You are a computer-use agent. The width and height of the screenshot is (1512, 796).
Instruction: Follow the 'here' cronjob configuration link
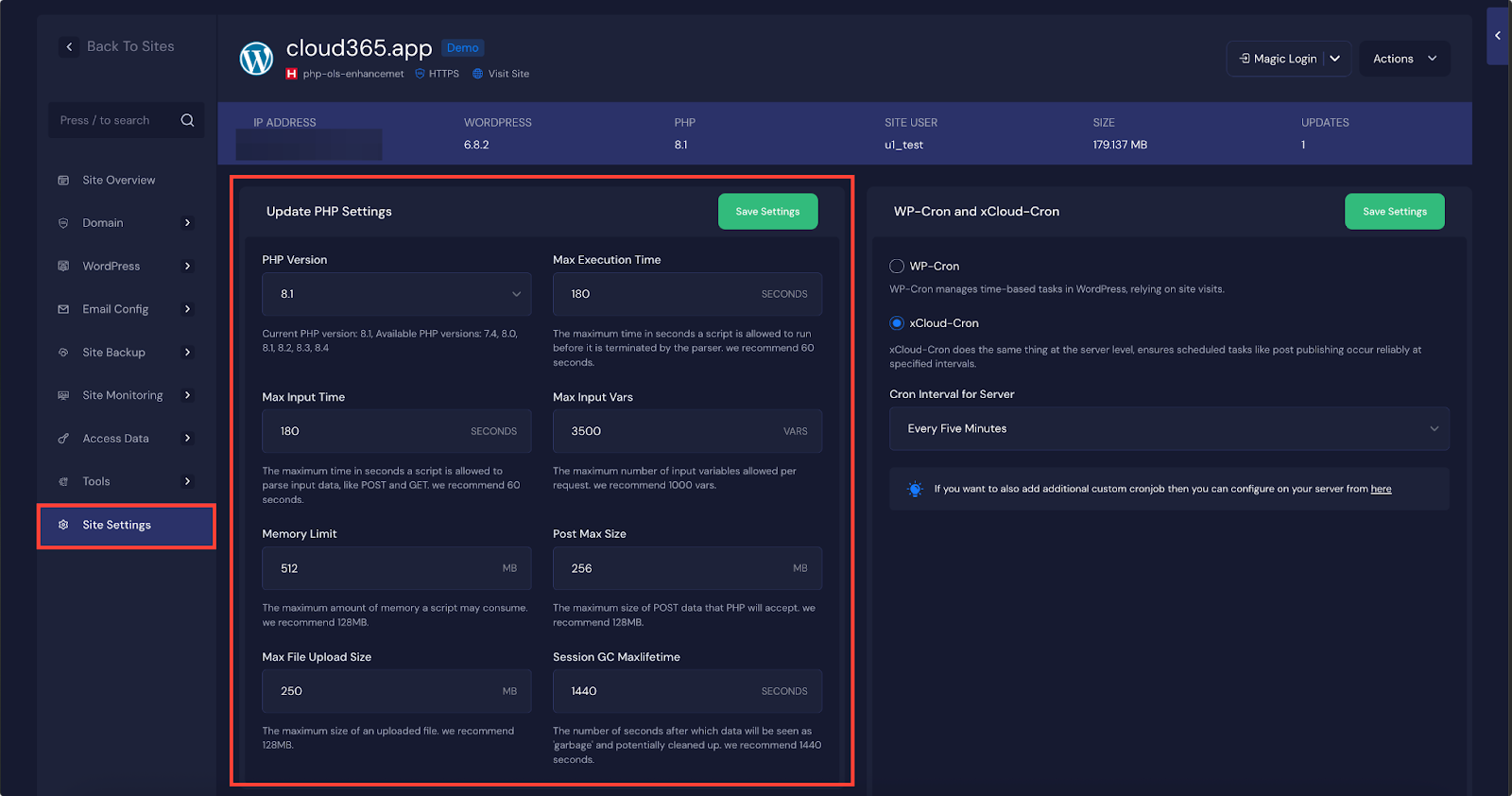(x=1381, y=489)
